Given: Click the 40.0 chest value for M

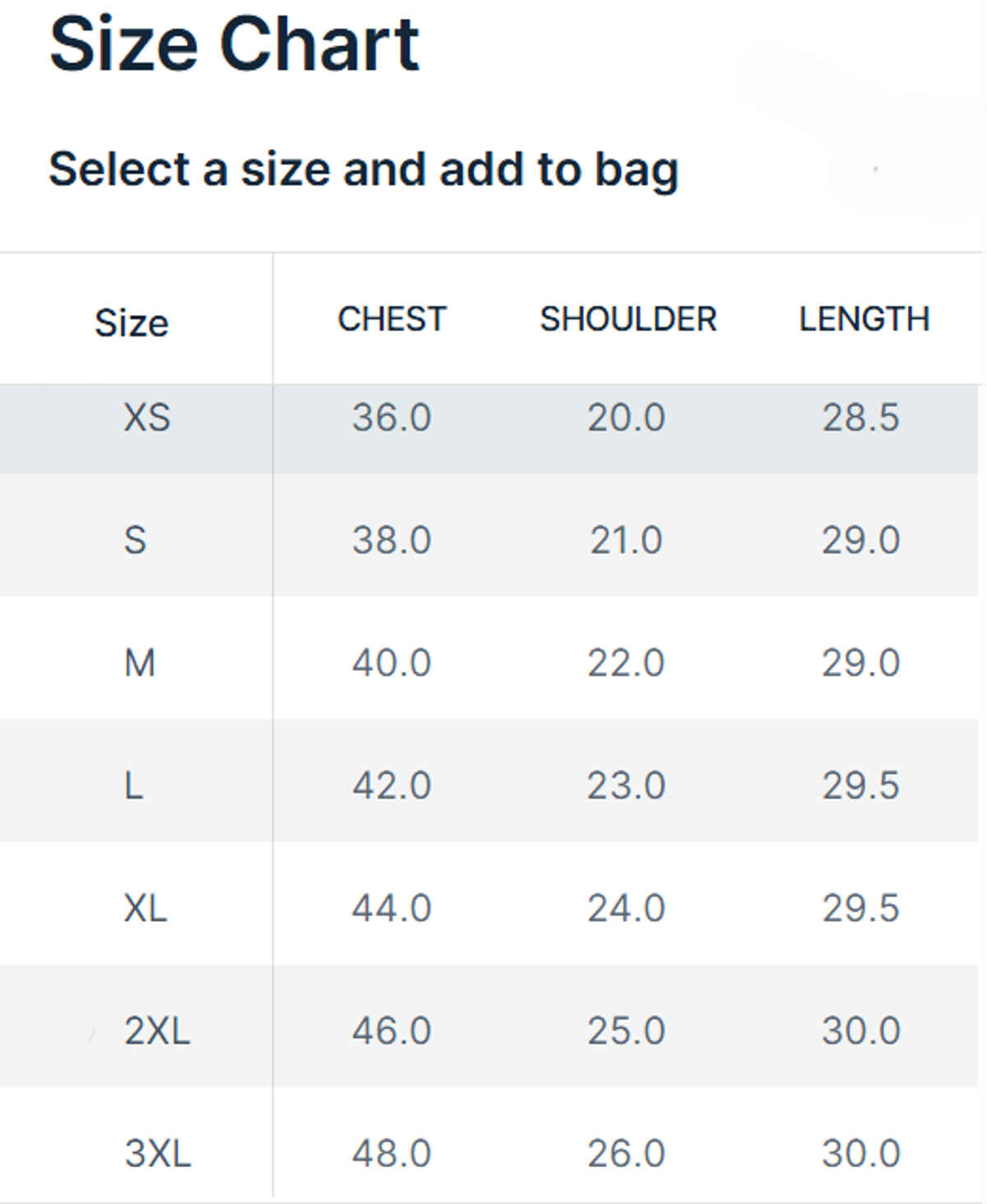Looking at the screenshot, I should tap(392, 663).
